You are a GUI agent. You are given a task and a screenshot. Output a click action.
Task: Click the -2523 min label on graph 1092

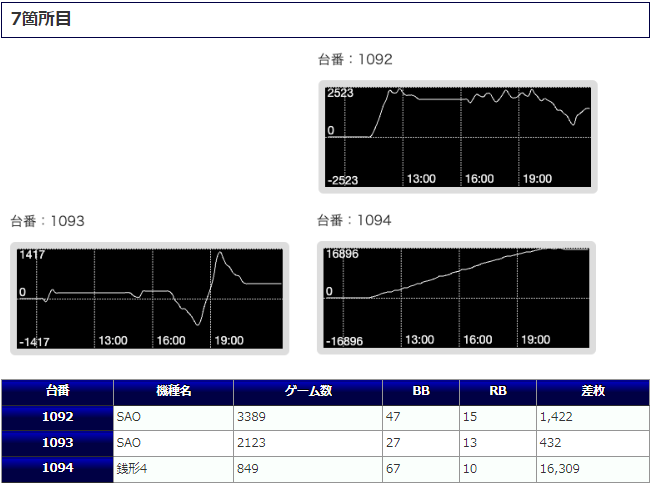pyautogui.click(x=343, y=181)
